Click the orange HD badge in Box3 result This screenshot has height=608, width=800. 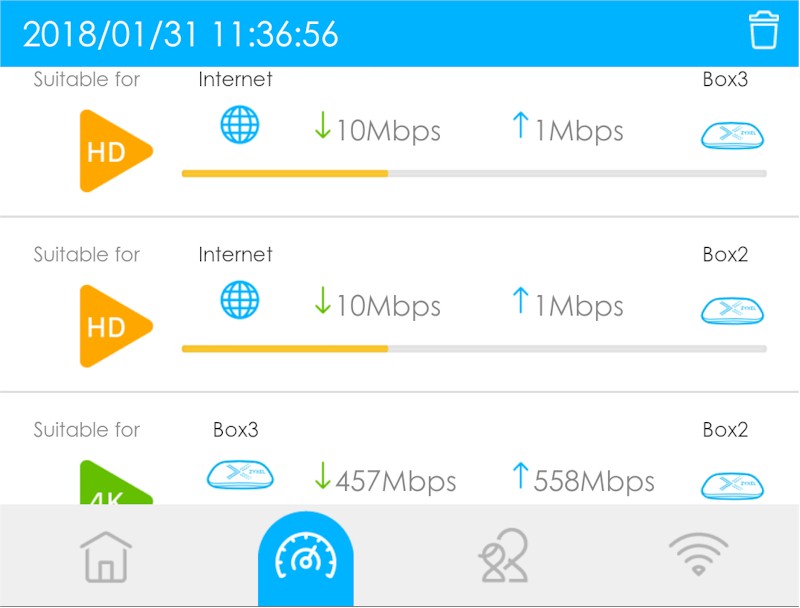click(x=116, y=151)
